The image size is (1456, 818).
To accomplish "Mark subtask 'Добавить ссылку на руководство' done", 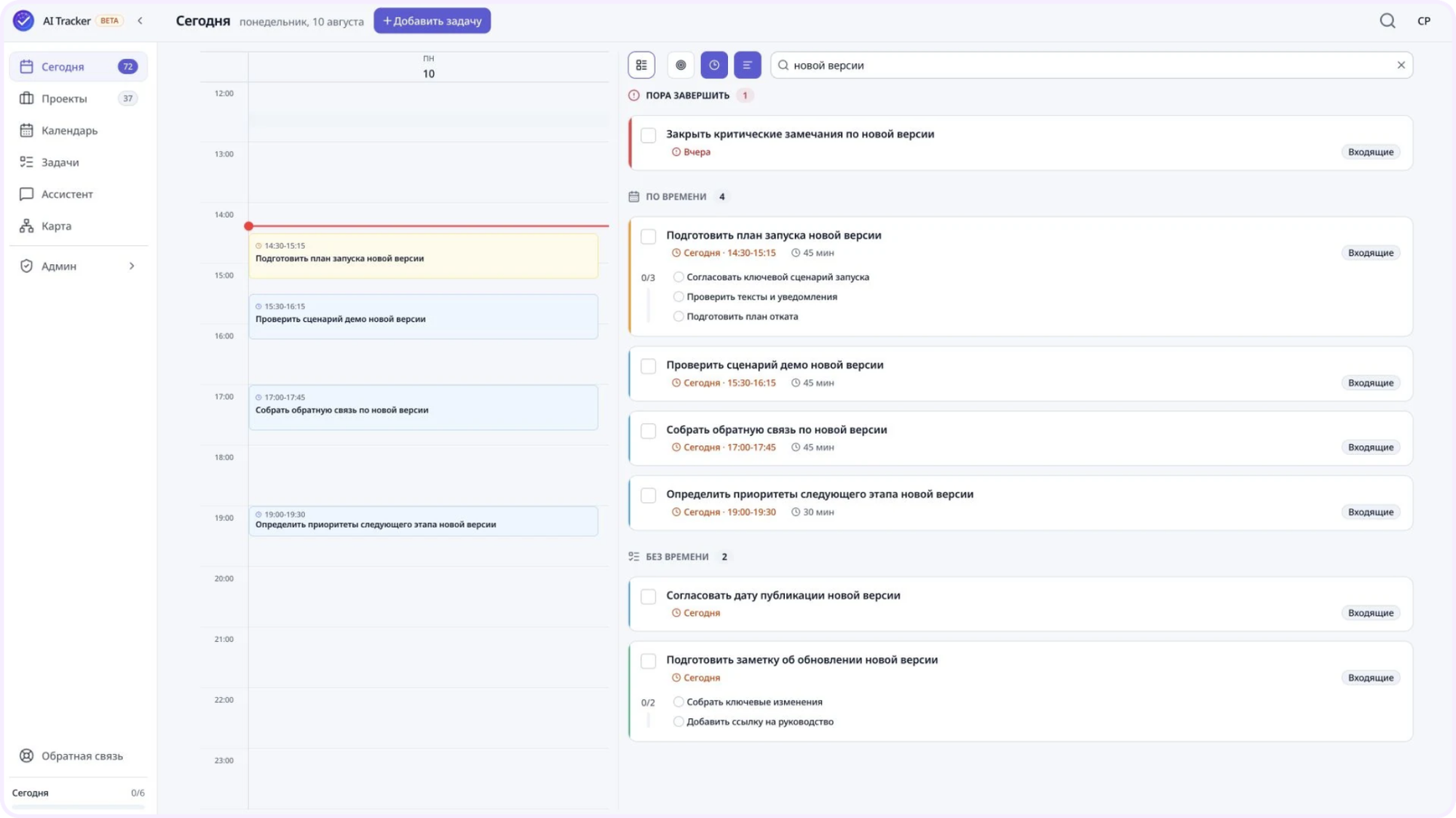I will 678,721.
